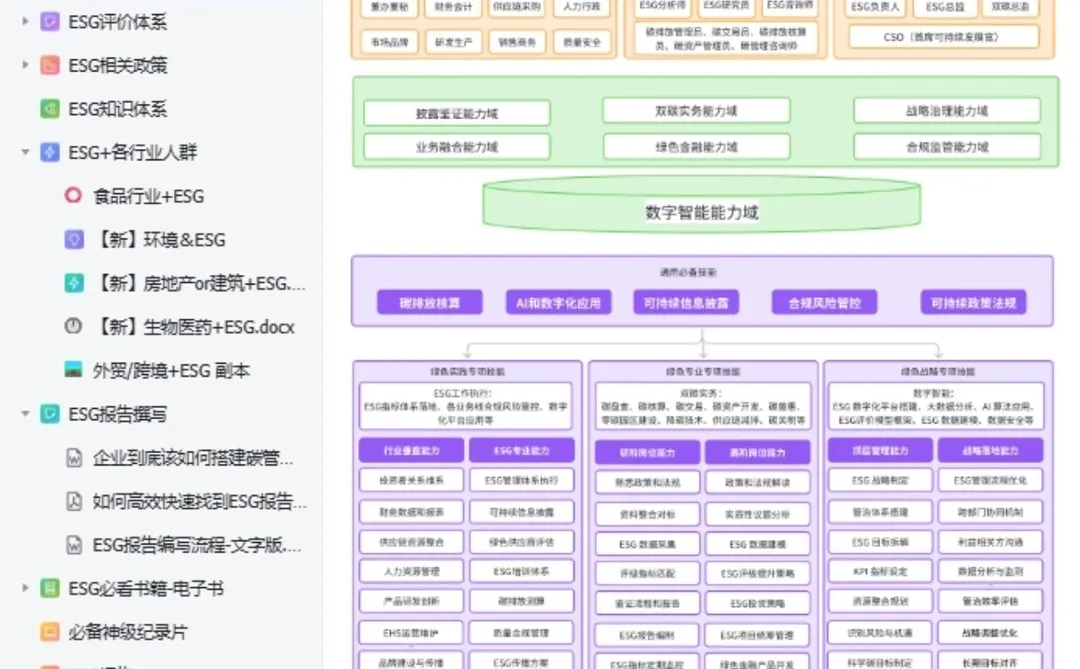Click the purple icon beside 【新】环境&ESG
This screenshot has height=669, width=1080.
click(73, 240)
